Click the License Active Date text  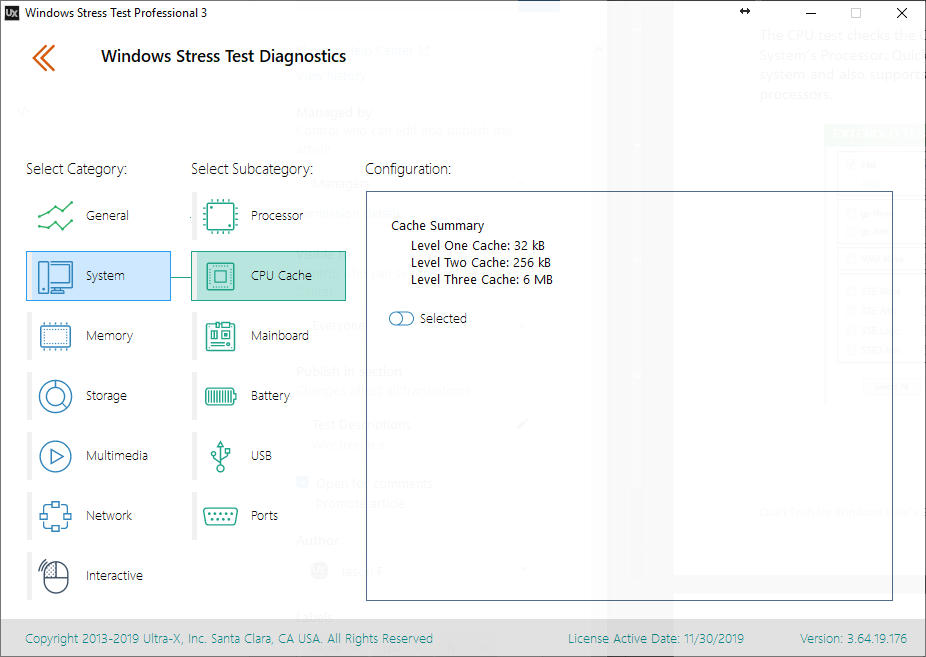coord(656,639)
